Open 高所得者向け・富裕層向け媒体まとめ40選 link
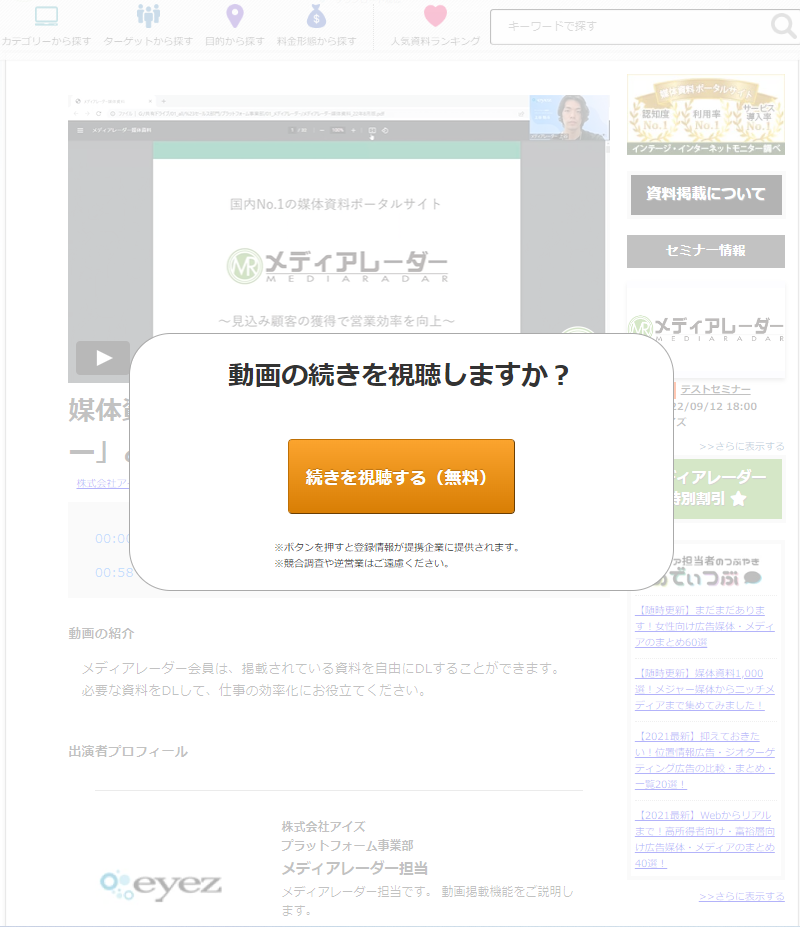800x927 pixels. (x=704, y=839)
